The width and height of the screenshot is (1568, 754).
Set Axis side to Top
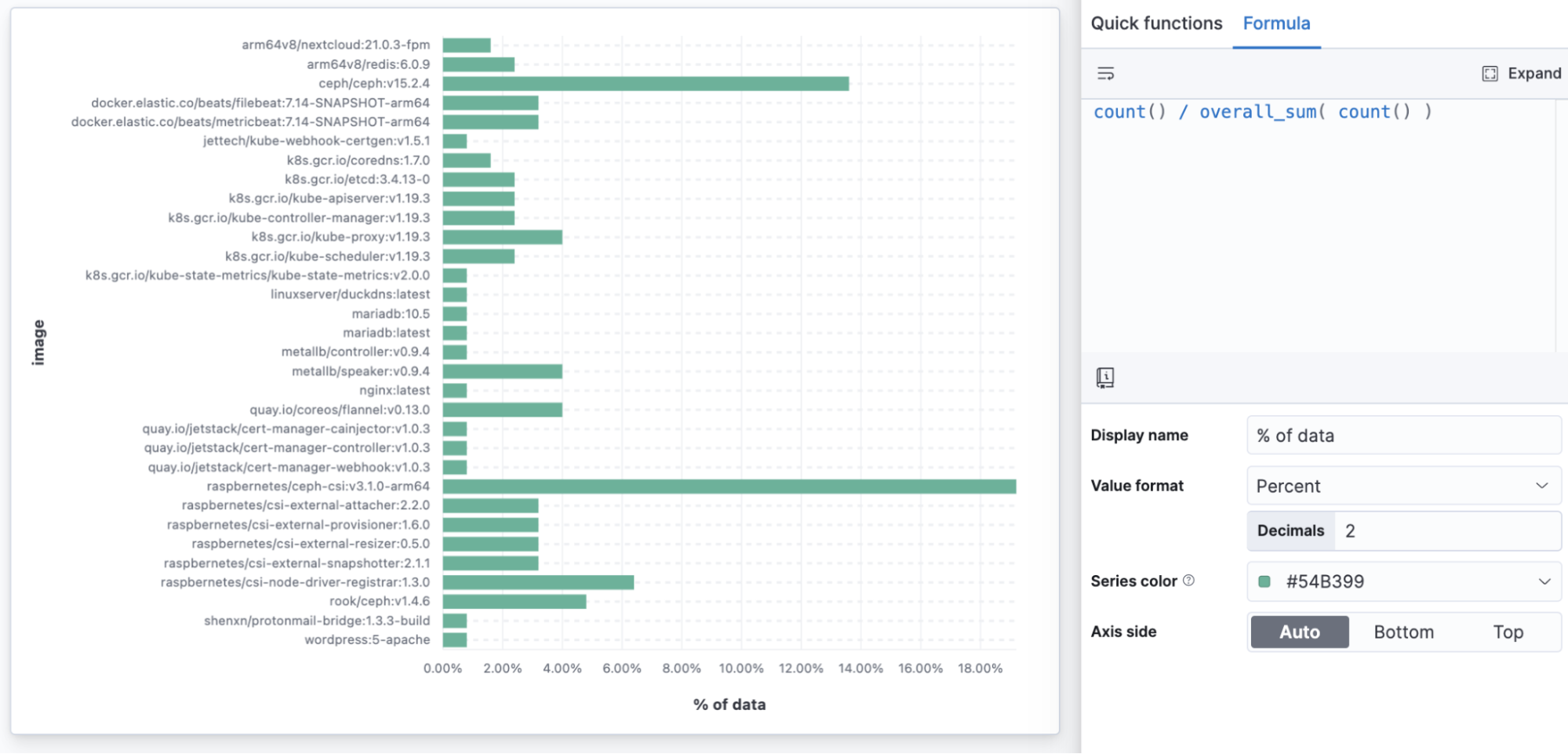(1508, 632)
